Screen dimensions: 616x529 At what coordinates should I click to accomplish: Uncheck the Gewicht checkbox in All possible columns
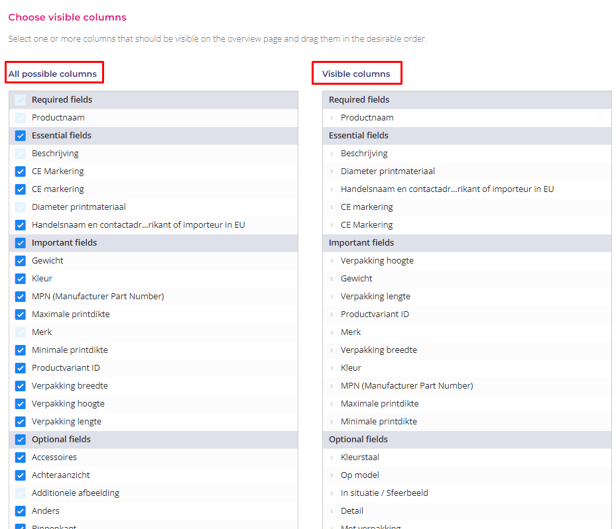coord(20,261)
